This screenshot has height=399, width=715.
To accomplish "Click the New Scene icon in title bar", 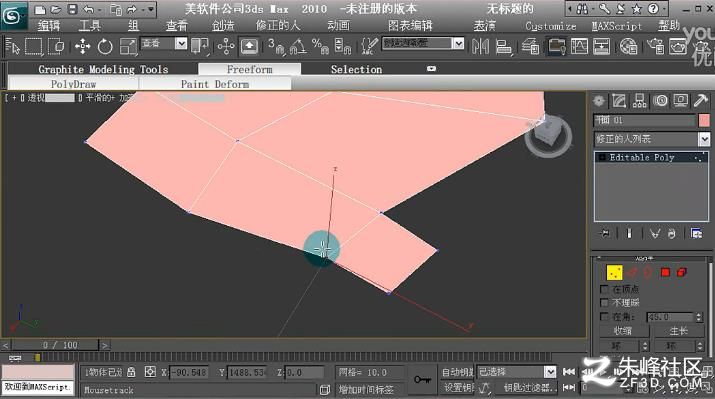I will point(40,9).
